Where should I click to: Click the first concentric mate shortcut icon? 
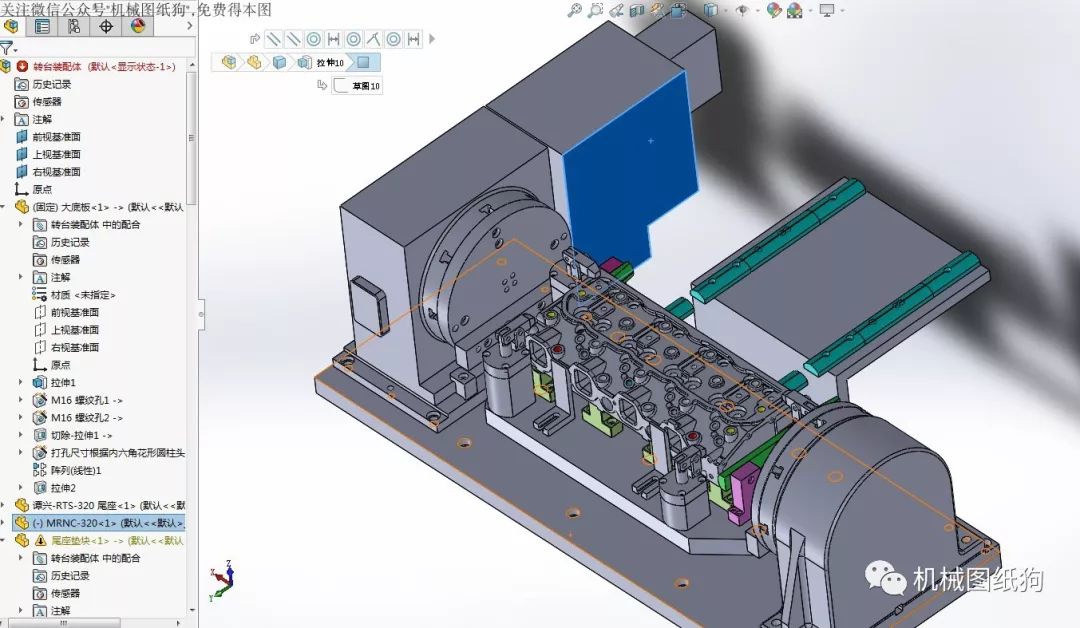313,39
